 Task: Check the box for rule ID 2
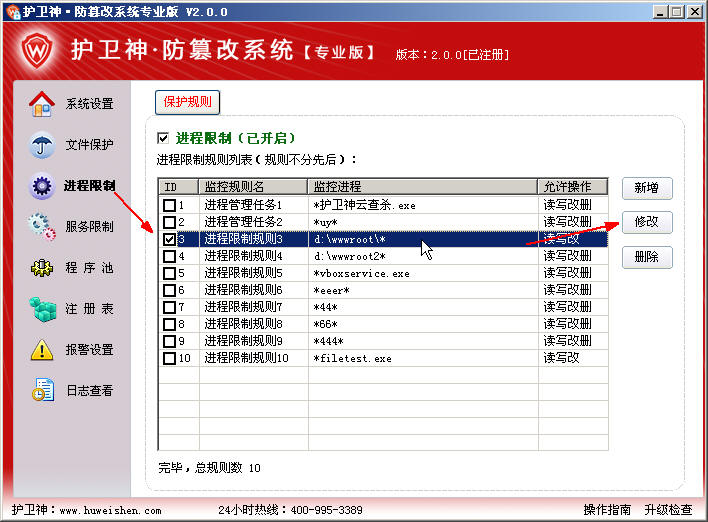coord(169,222)
